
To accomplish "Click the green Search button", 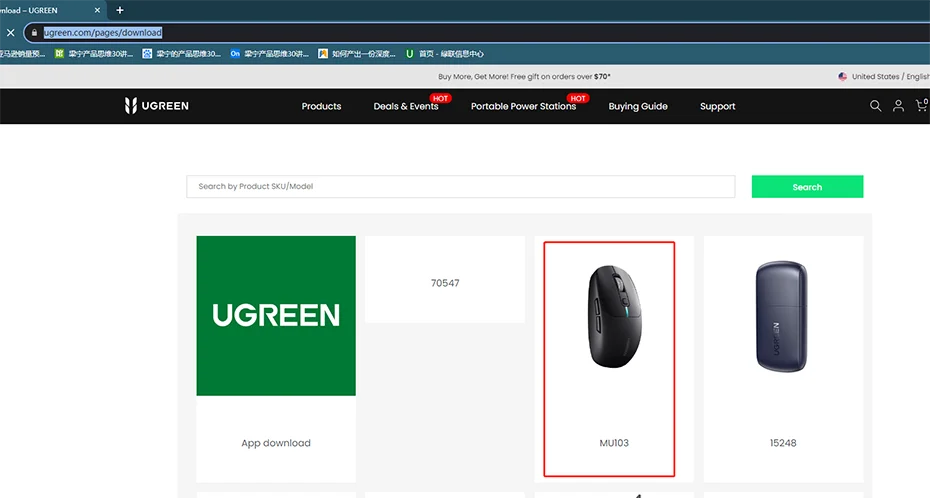I will (x=807, y=187).
